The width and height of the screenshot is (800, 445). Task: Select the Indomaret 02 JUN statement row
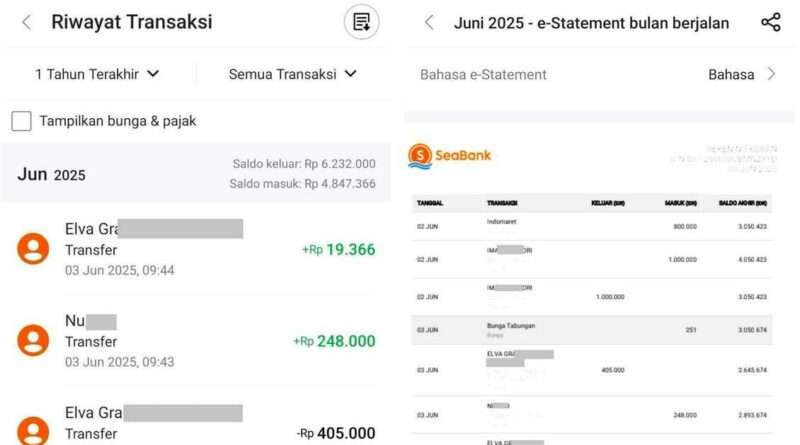(x=592, y=226)
